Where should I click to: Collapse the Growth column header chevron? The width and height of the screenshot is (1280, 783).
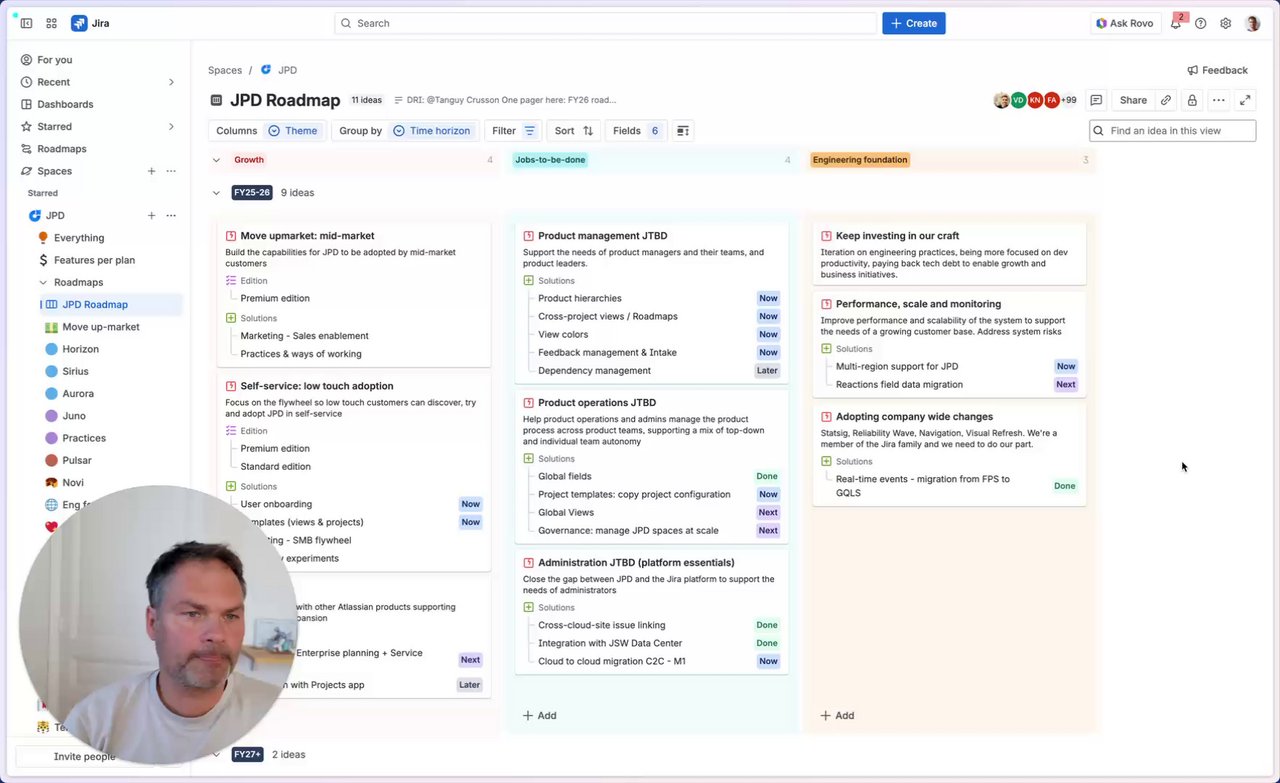tap(215, 160)
